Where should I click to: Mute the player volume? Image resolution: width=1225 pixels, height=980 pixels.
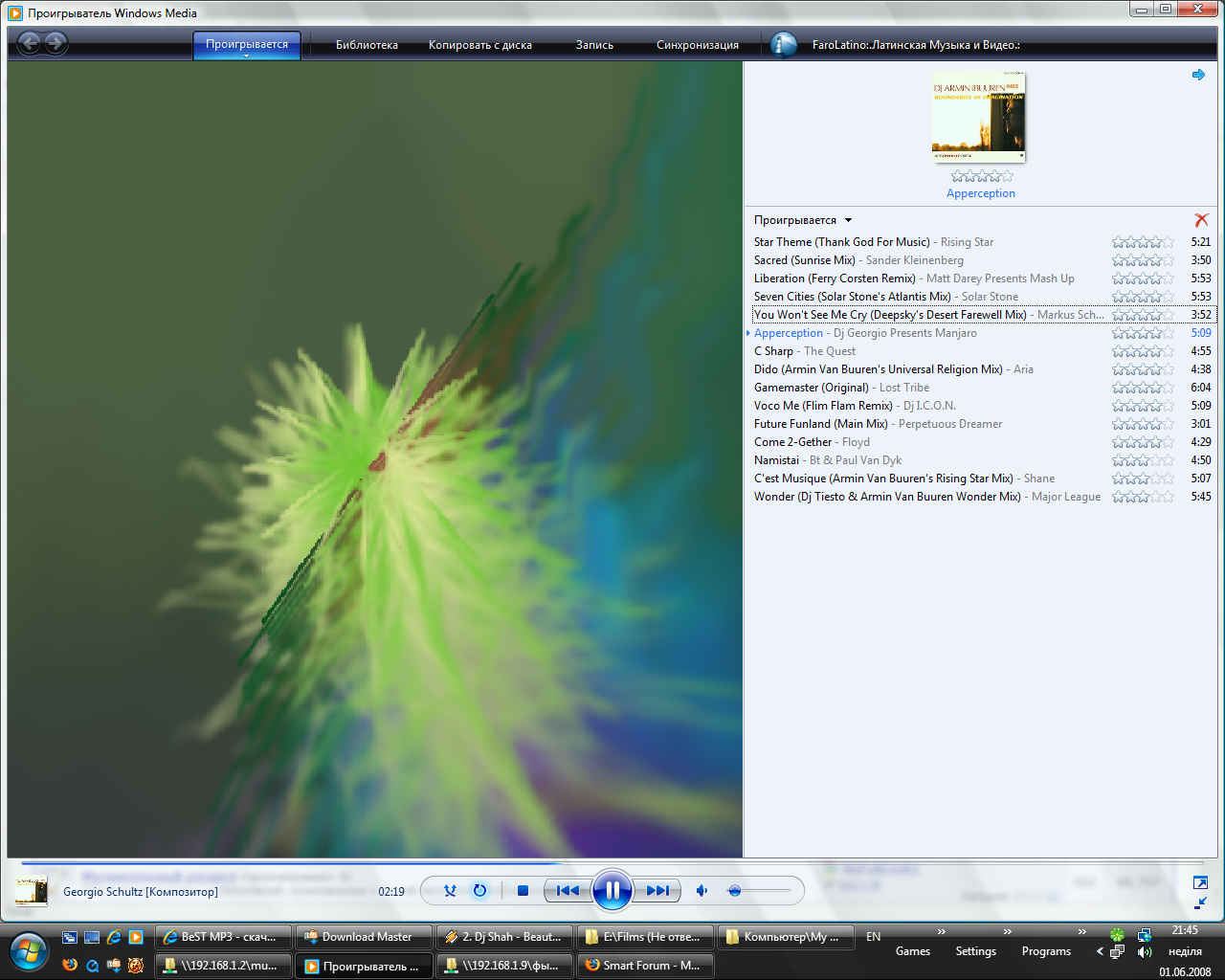point(702,891)
